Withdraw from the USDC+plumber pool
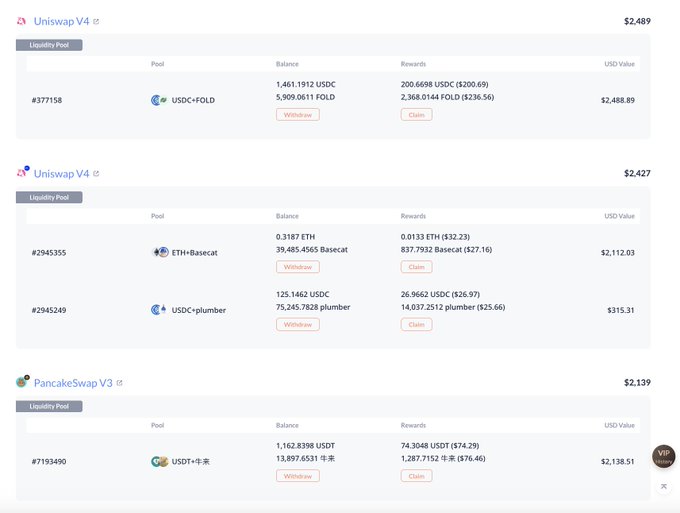 tap(298, 324)
